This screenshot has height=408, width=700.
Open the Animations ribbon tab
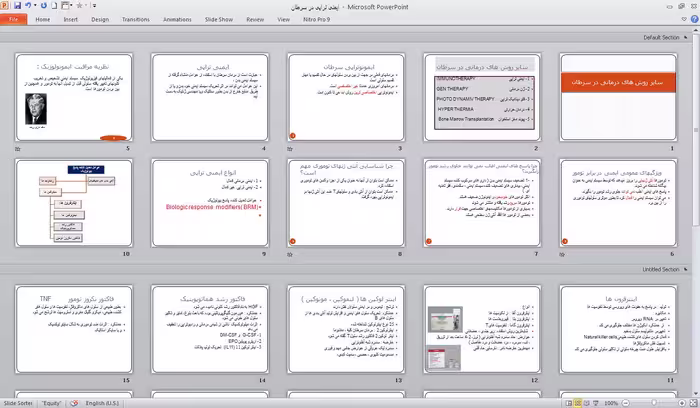[x=177, y=19]
